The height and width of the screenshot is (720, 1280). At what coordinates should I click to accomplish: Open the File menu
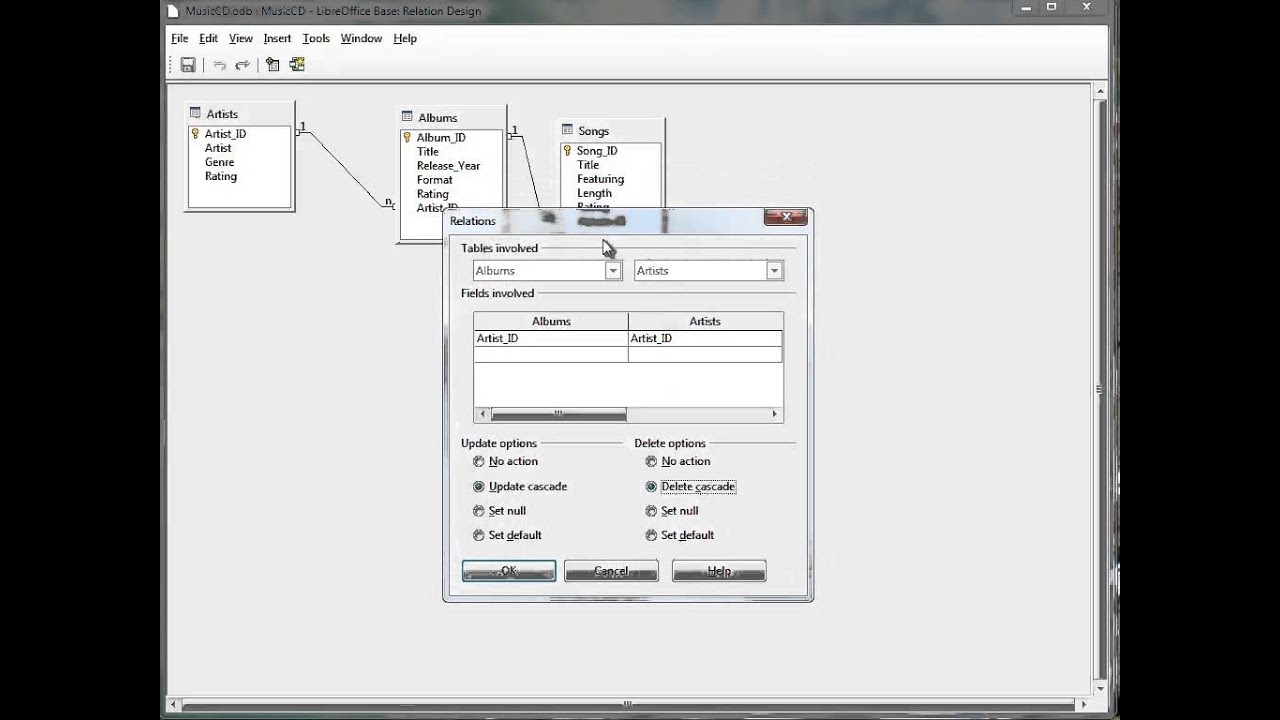pyautogui.click(x=180, y=38)
